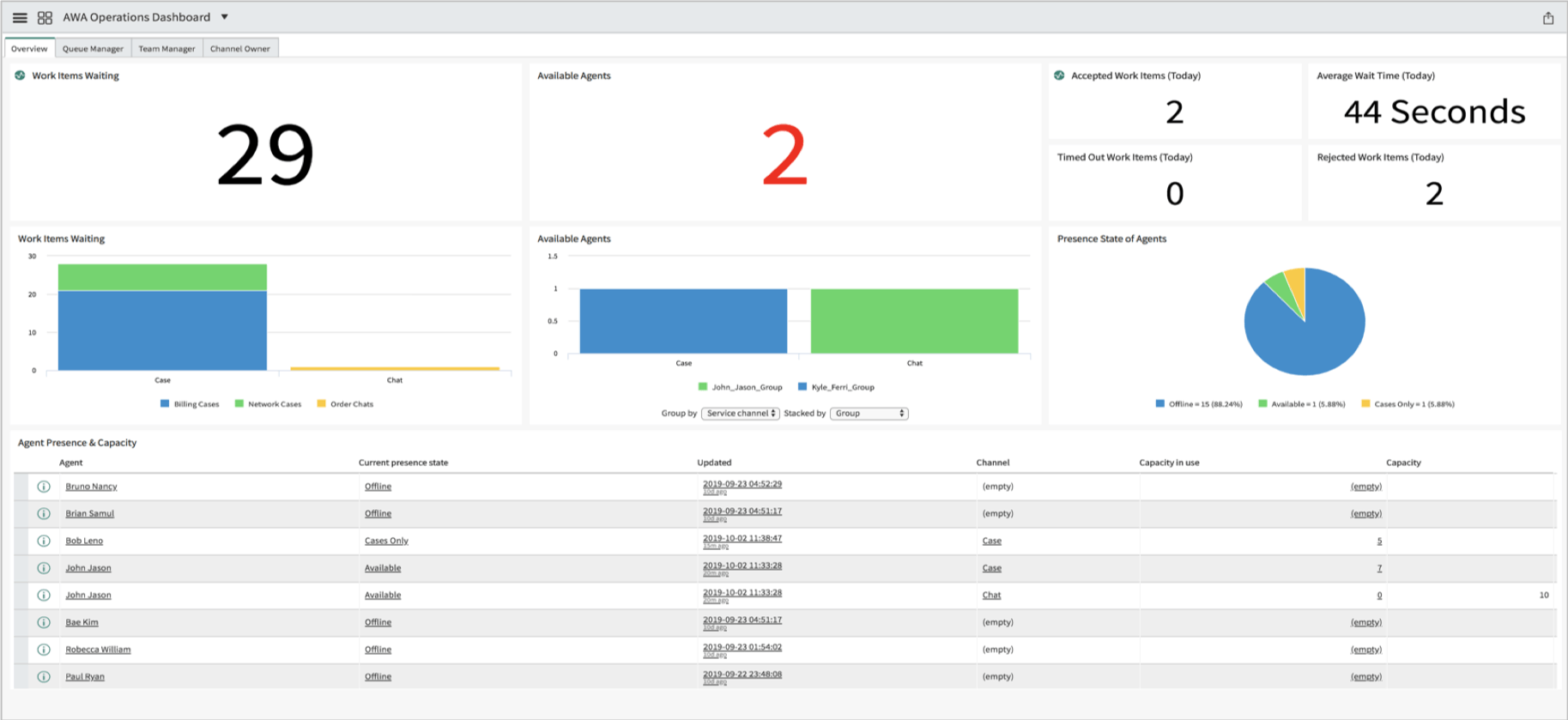Click Bob Leno's Cases Only presence state
The height and width of the screenshot is (720, 1568).
click(x=386, y=541)
